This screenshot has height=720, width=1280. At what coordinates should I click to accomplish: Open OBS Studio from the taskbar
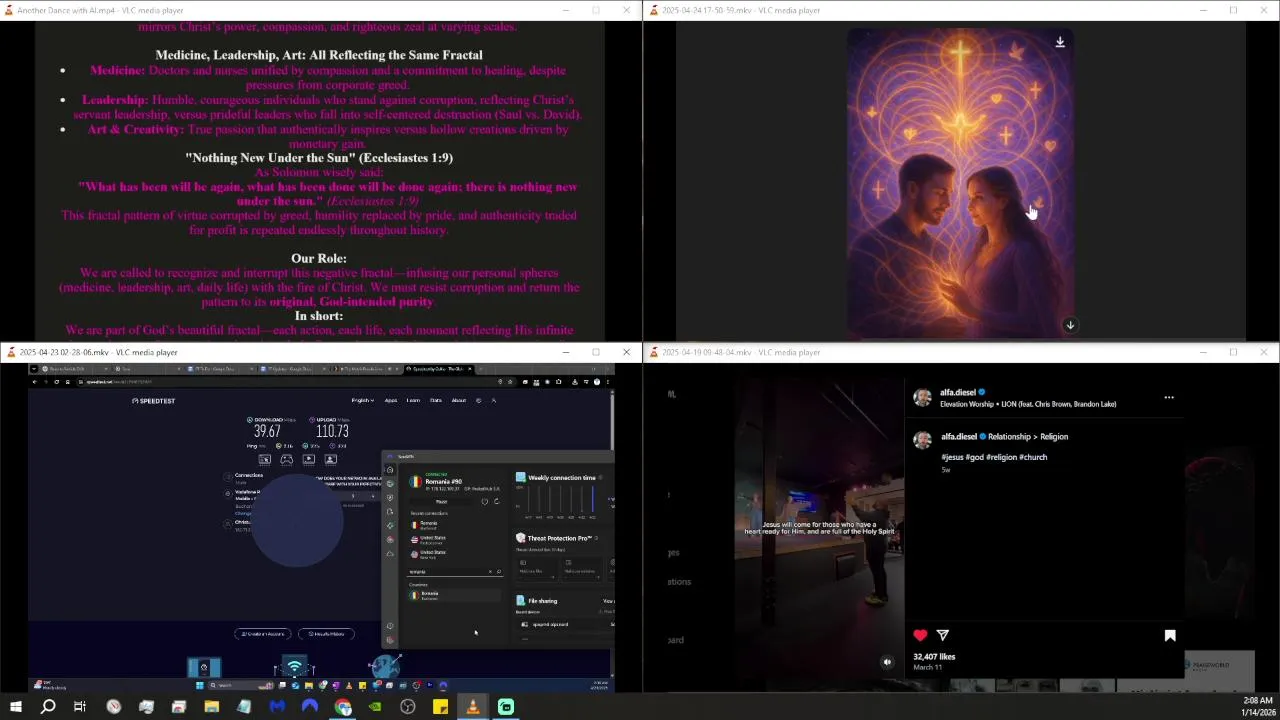tap(408, 707)
